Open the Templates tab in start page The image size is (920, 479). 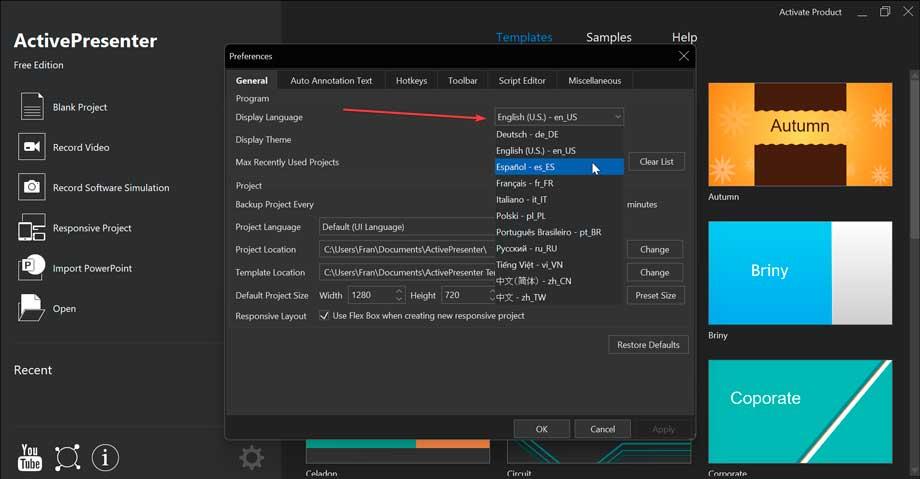[524, 37]
